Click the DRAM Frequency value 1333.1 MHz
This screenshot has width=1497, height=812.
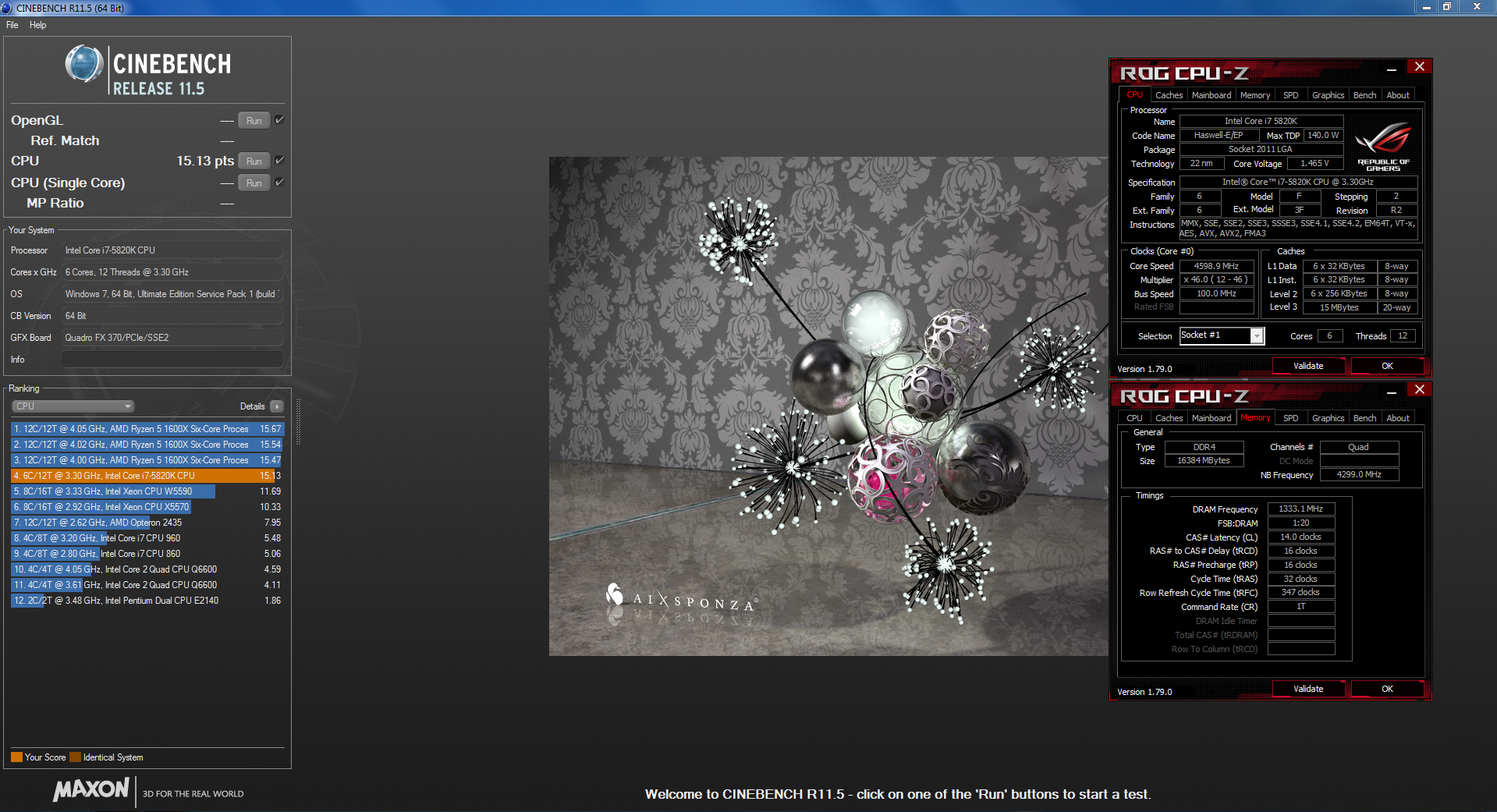(x=1300, y=509)
